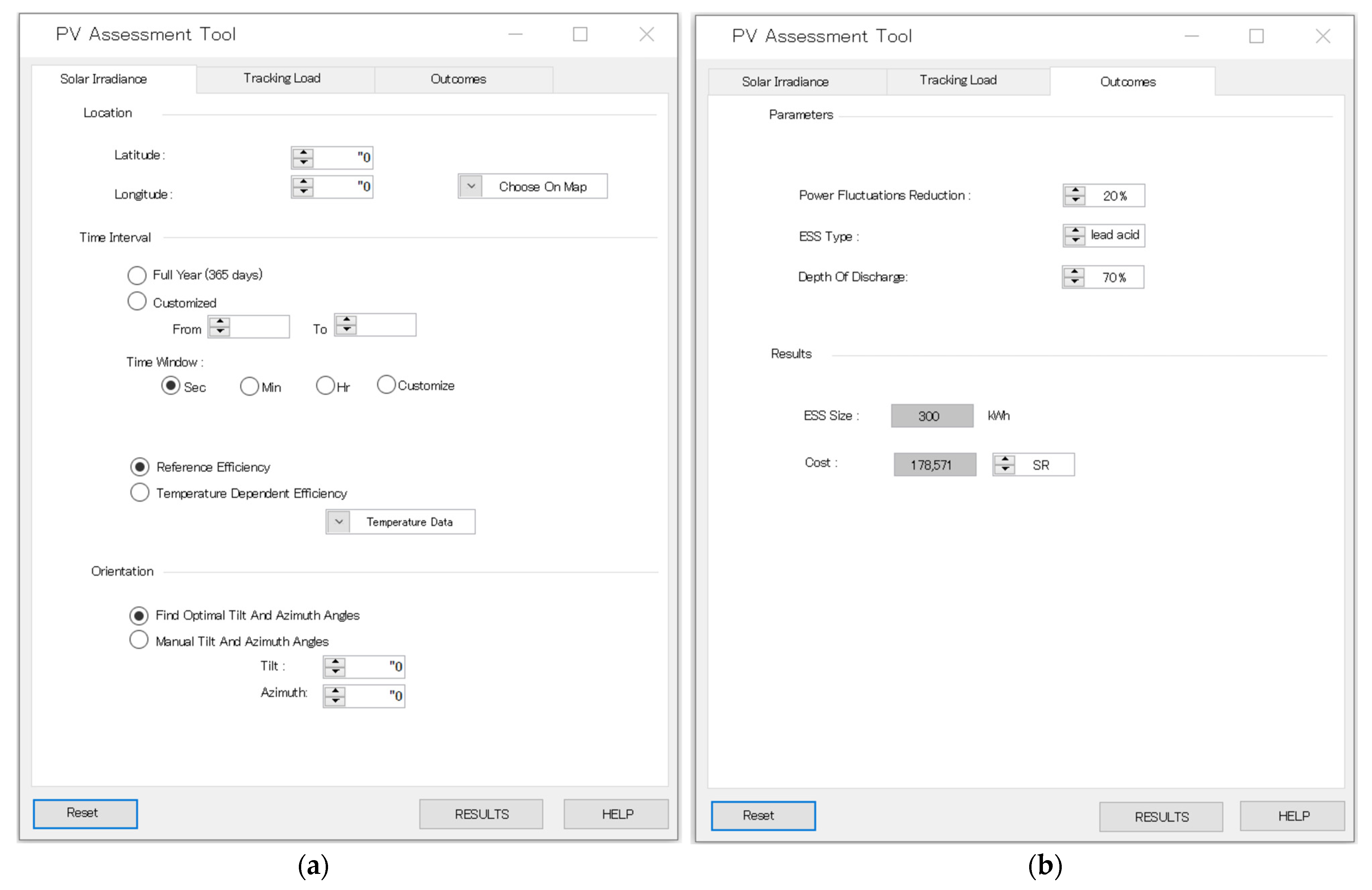
Task: Decrease Longitude value with down arrow
Action: tap(303, 191)
